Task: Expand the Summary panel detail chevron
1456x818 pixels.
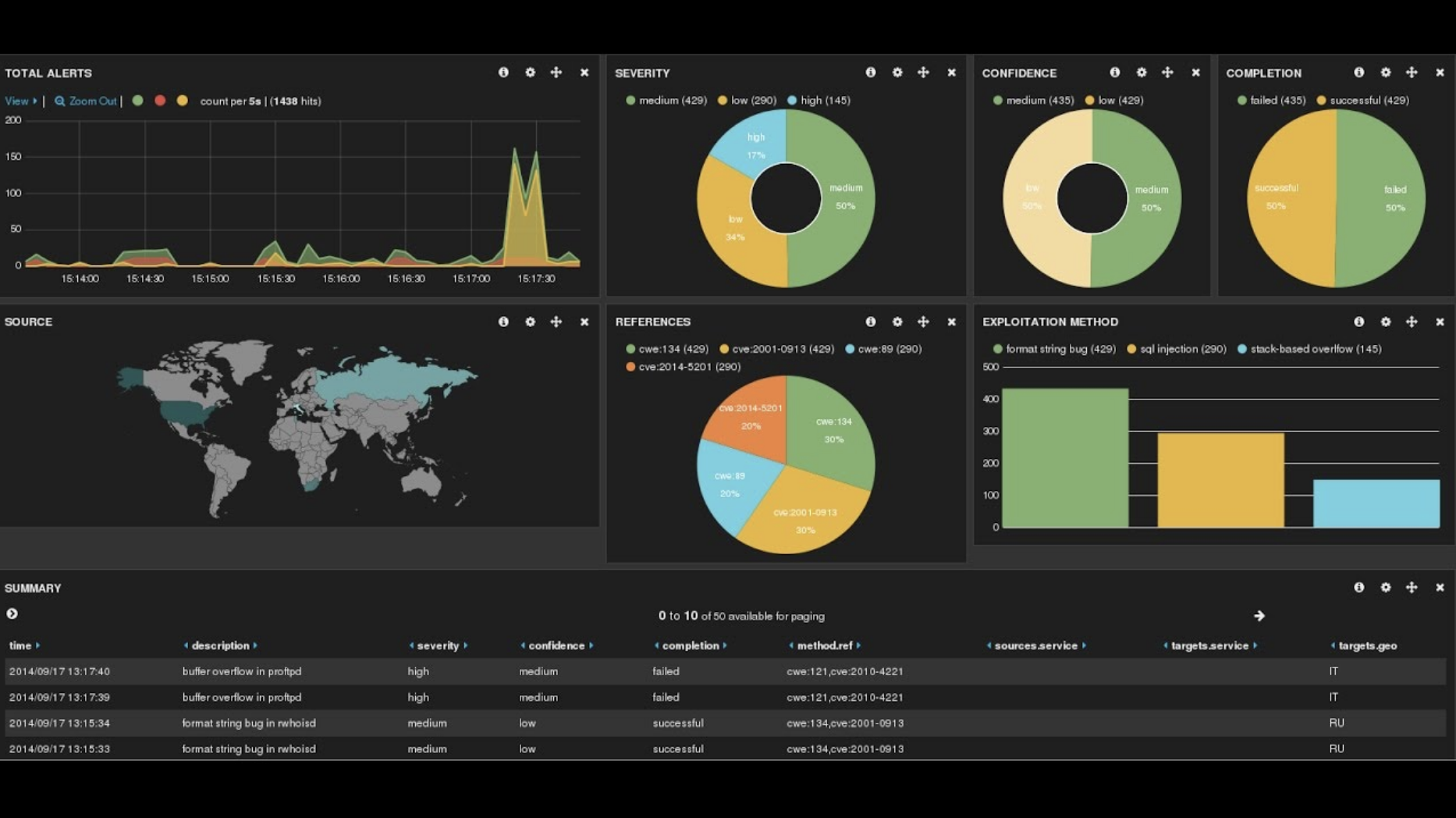Action: pyautogui.click(x=11, y=613)
